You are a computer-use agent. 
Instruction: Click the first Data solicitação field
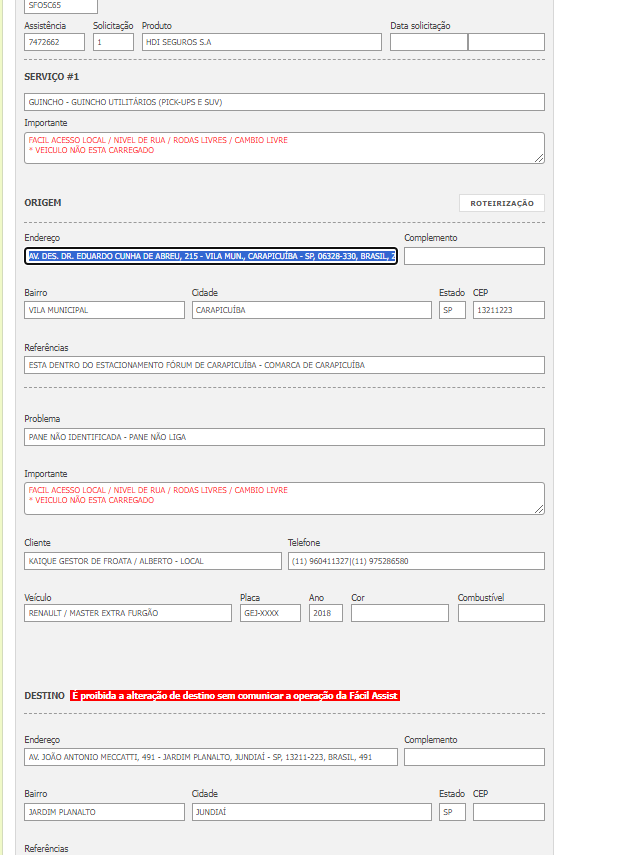pyautogui.click(x=428, y=42)
